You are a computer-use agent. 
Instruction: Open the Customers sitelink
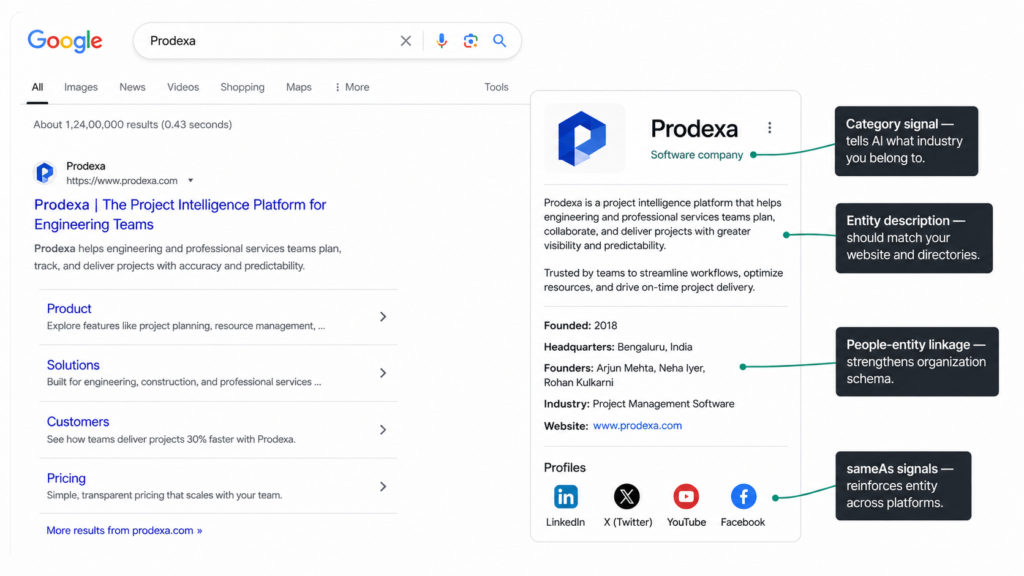coord(78,422)
